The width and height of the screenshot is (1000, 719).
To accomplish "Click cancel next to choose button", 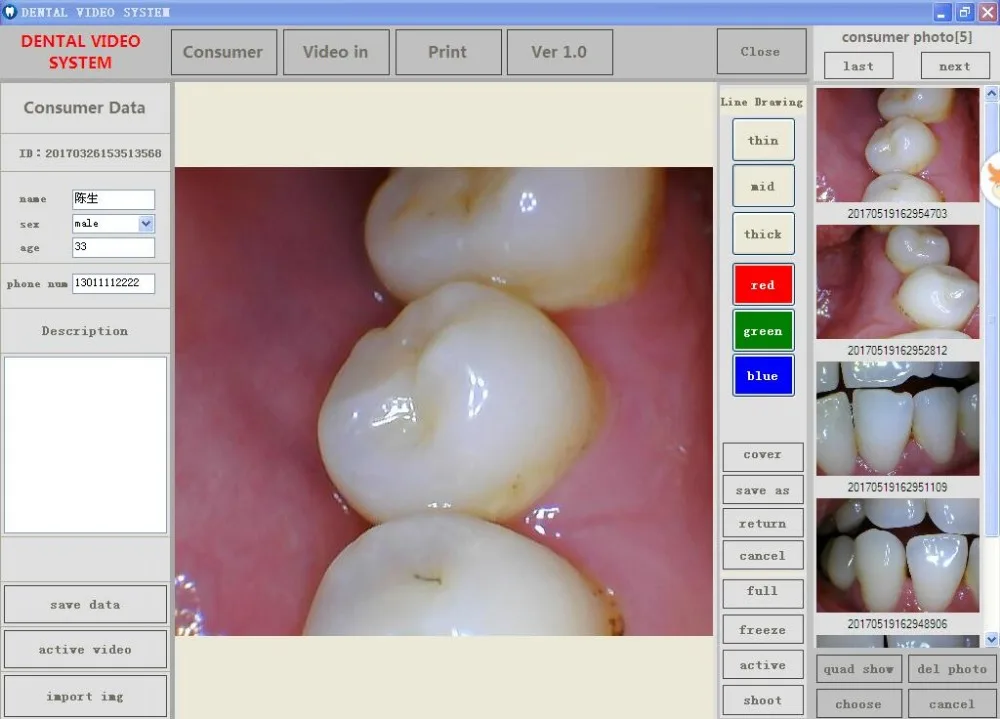I will (x=952, y=703).
